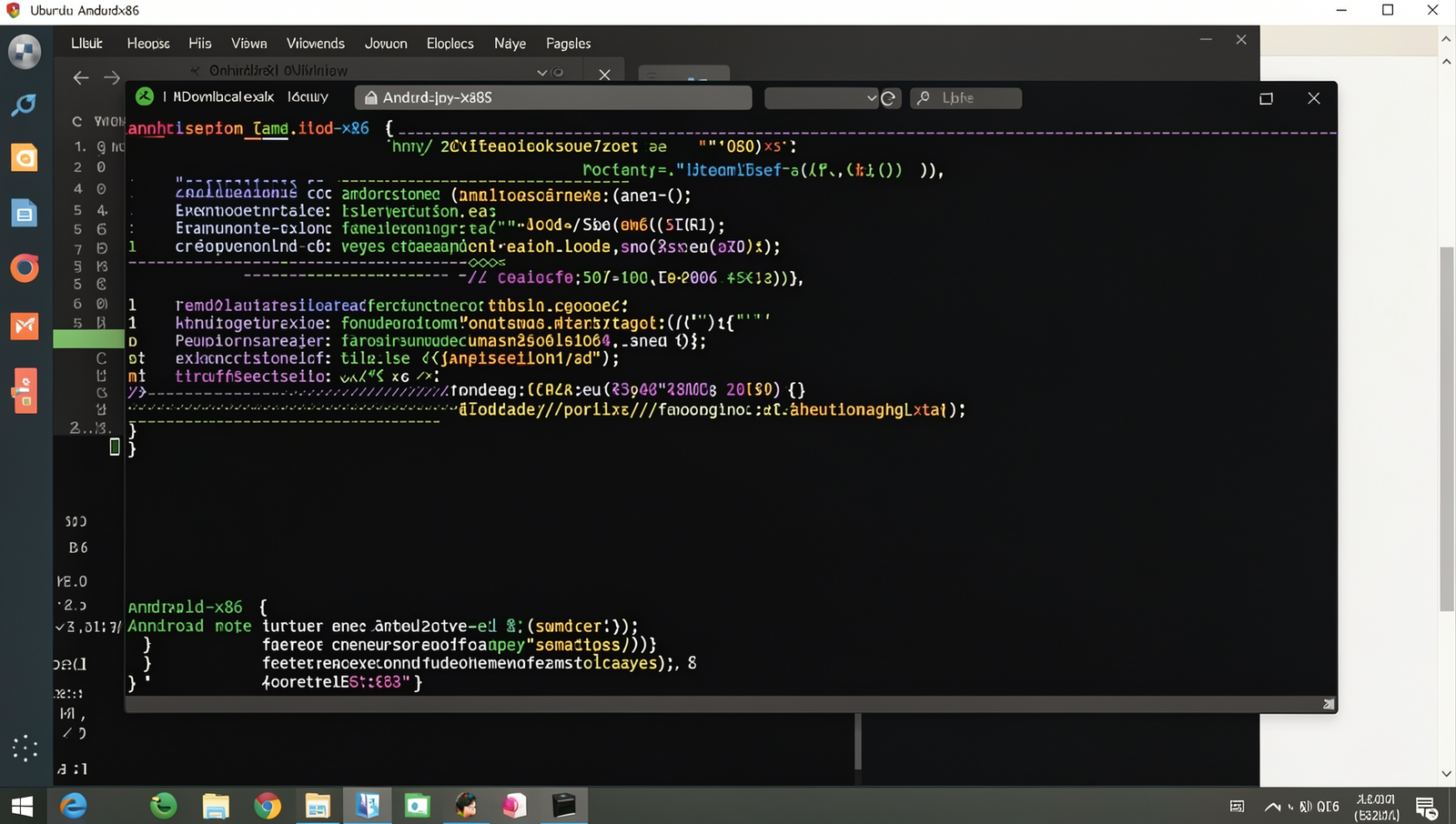Click the Andurd-jpy-x88S address field
The height and width of the screenshot is (824, 1456).
pyautogui.click(x=553, y=97)
